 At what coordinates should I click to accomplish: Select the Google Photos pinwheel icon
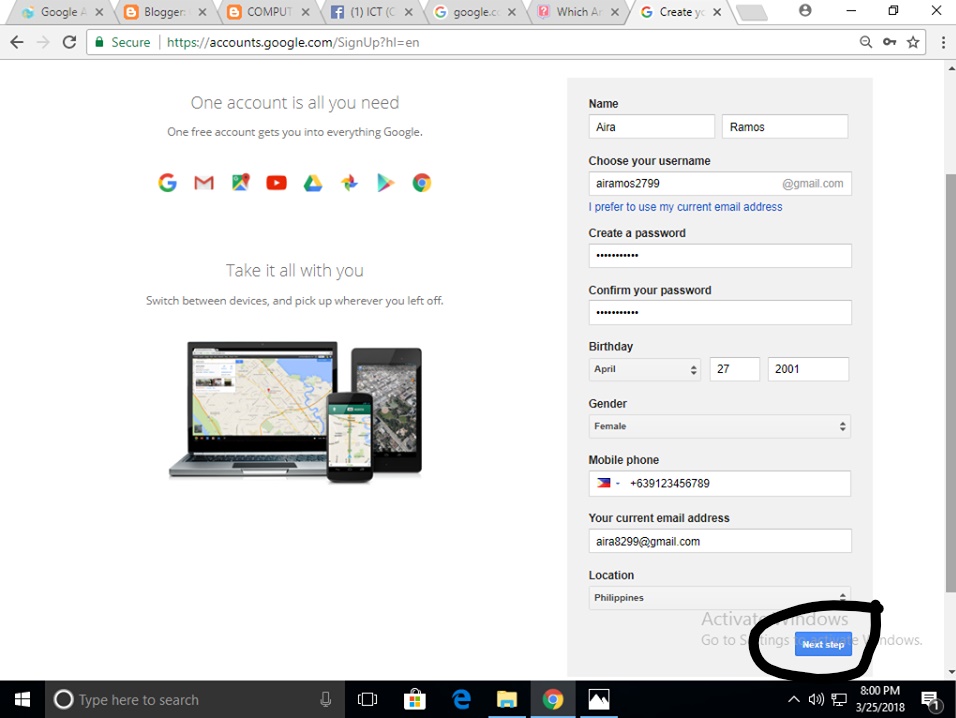point(349,182)
